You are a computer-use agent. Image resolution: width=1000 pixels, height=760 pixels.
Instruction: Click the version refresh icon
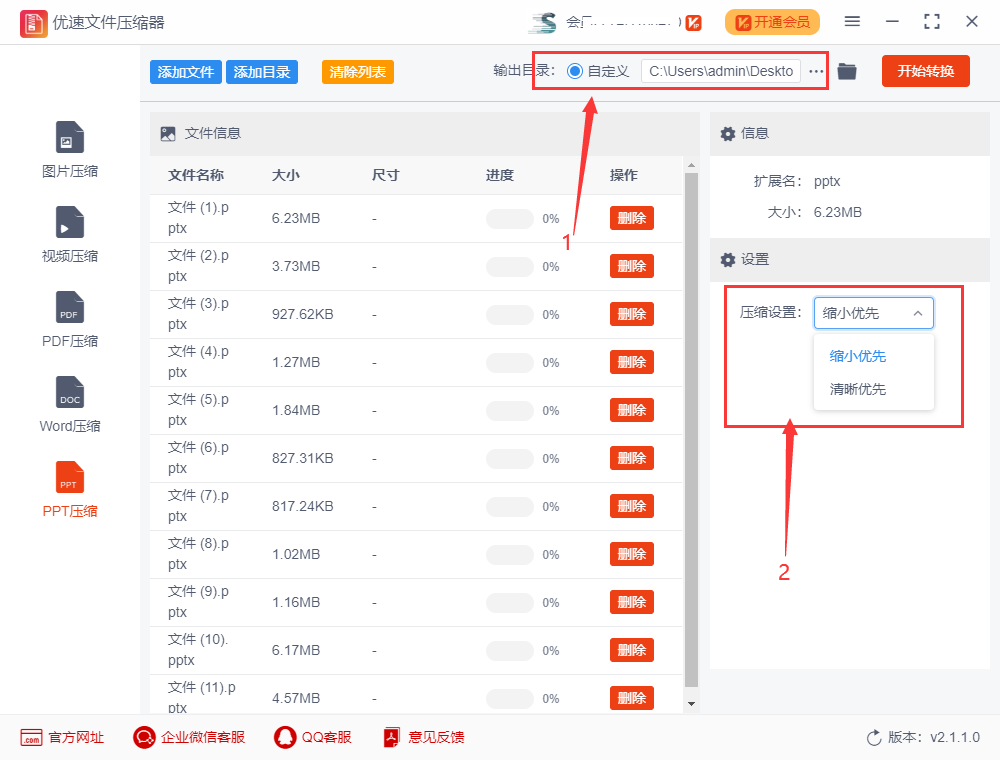pyautogui.click(x=874, y=738)
